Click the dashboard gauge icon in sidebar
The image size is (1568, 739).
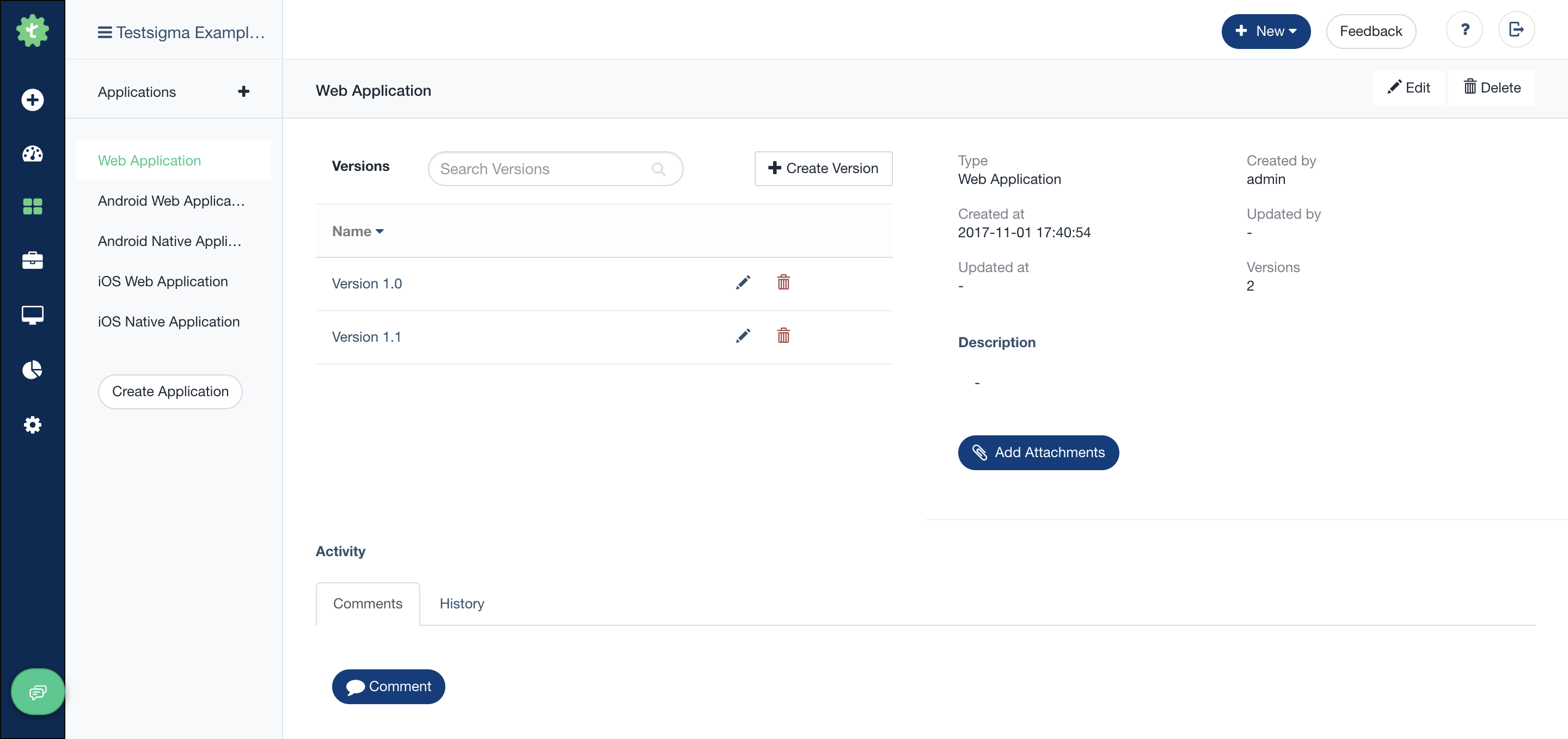click(32, 154)
